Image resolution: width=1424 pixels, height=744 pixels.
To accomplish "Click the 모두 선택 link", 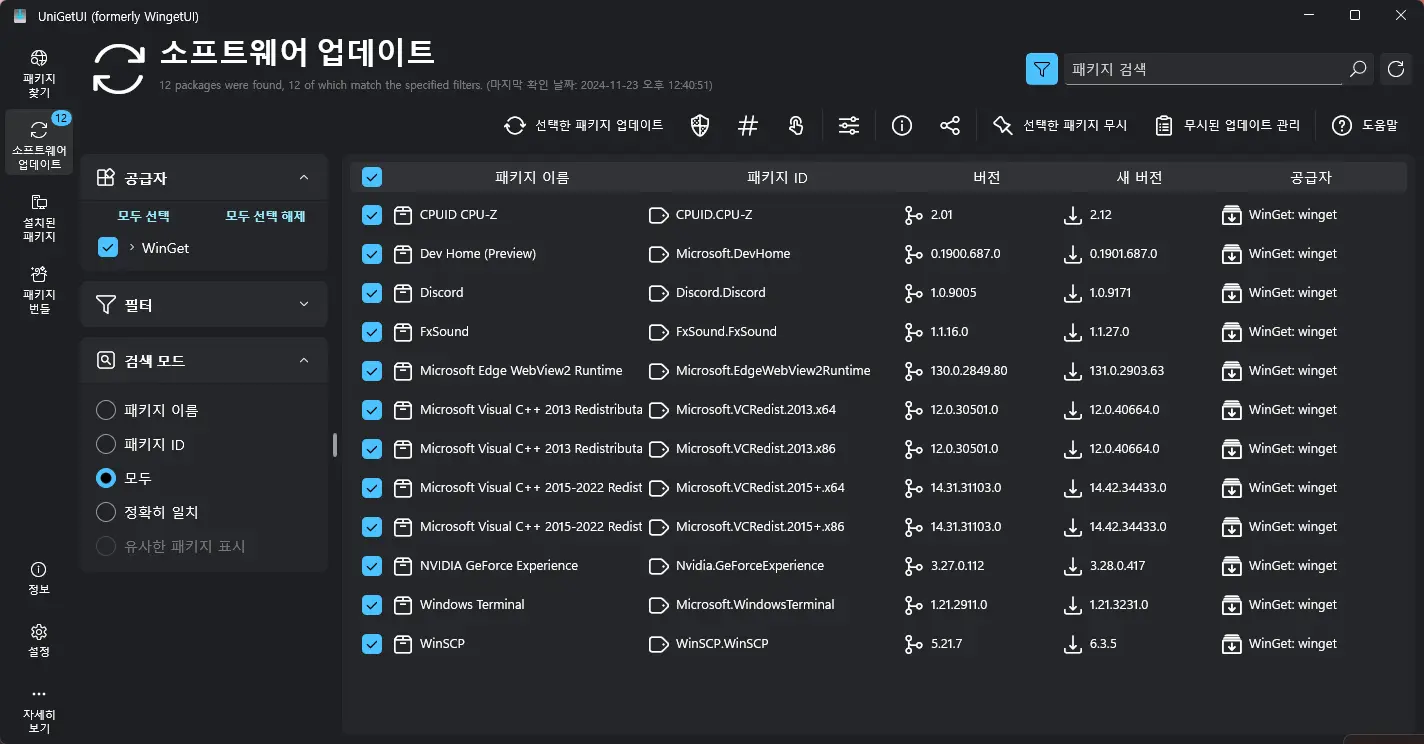I will (x=144, y=215).
